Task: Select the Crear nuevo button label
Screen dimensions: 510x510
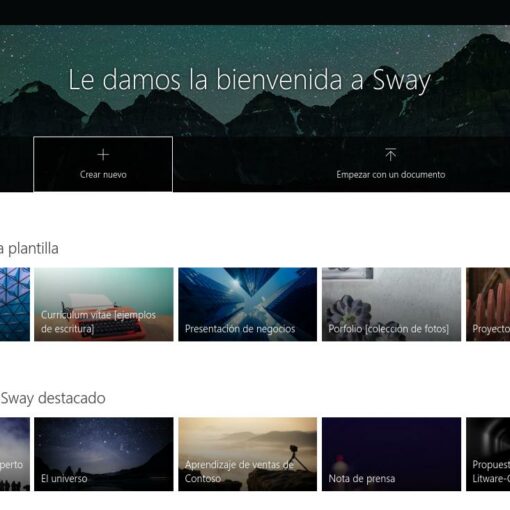Action: tap(103, 175)
